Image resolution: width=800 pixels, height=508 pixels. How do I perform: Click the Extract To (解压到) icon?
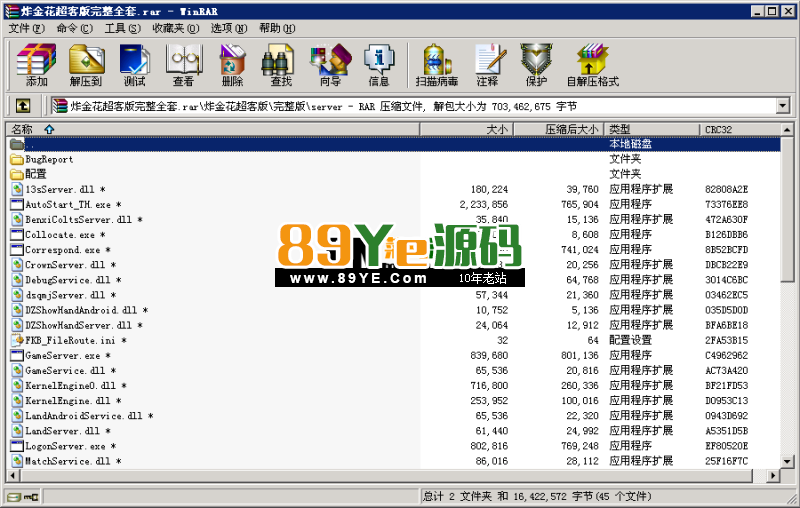tap(86, 65)
